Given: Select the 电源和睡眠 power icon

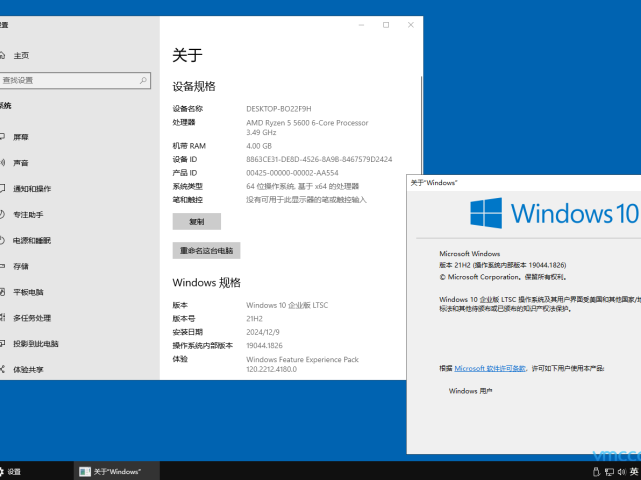Looking at the screenshot, I should (3, 241).
